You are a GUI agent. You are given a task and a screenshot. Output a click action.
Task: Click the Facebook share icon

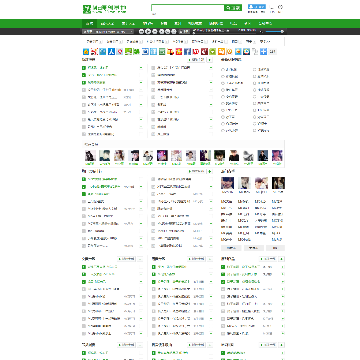[x=187, y=52]
